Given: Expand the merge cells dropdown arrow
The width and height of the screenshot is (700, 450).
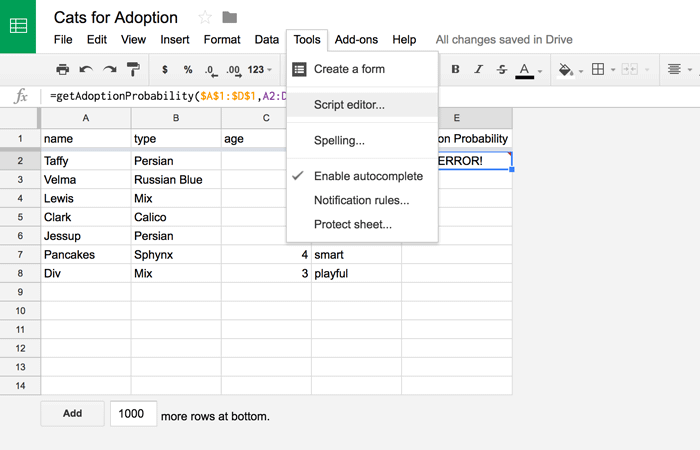Looking at the screenshot, I should click(x=647, y=70).
